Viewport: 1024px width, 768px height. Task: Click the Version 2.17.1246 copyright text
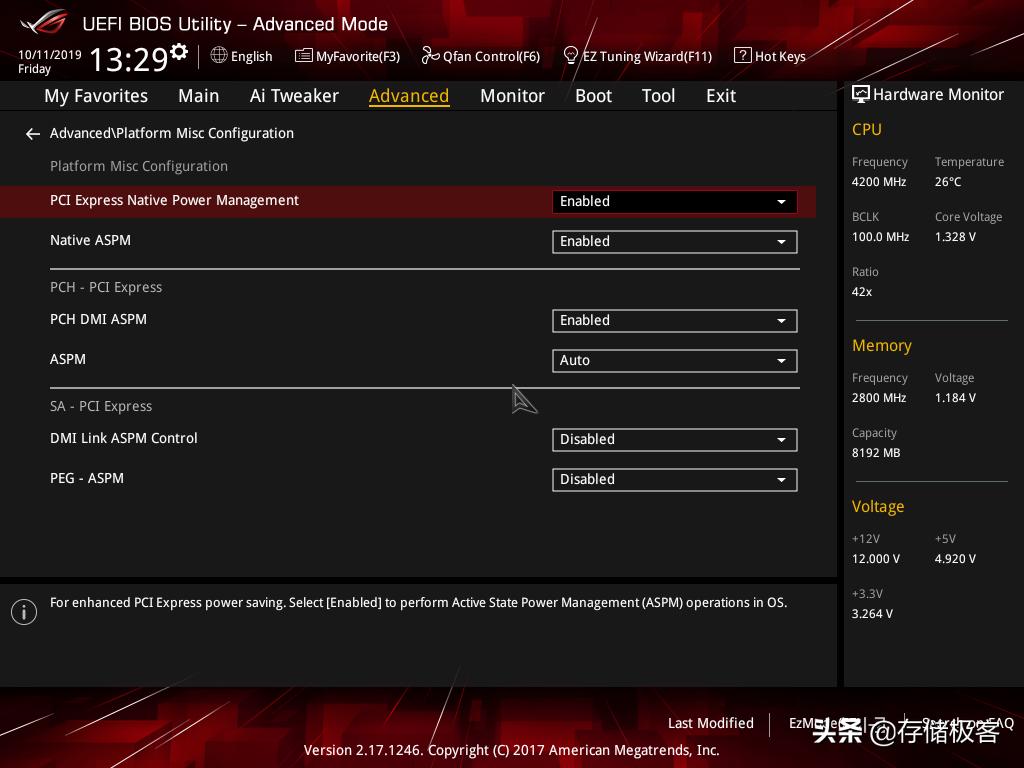tap(511, 750)
